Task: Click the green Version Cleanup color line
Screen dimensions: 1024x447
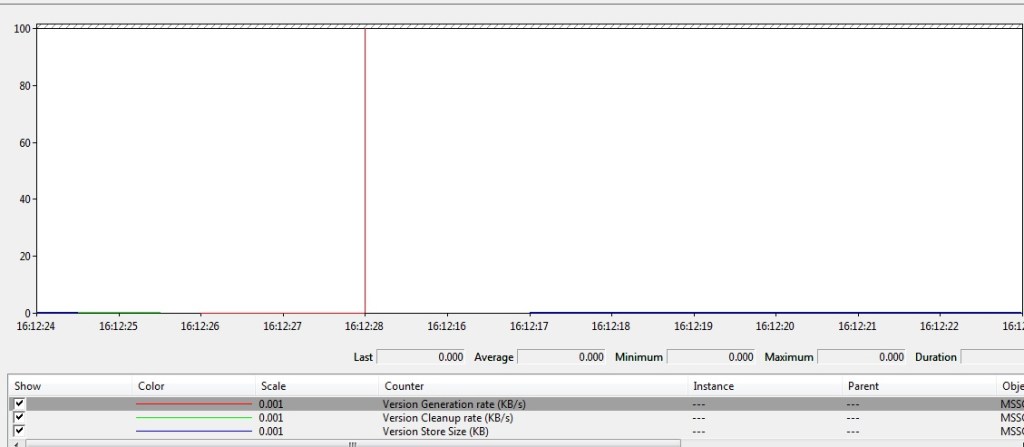Action: (x=193, y=418)
